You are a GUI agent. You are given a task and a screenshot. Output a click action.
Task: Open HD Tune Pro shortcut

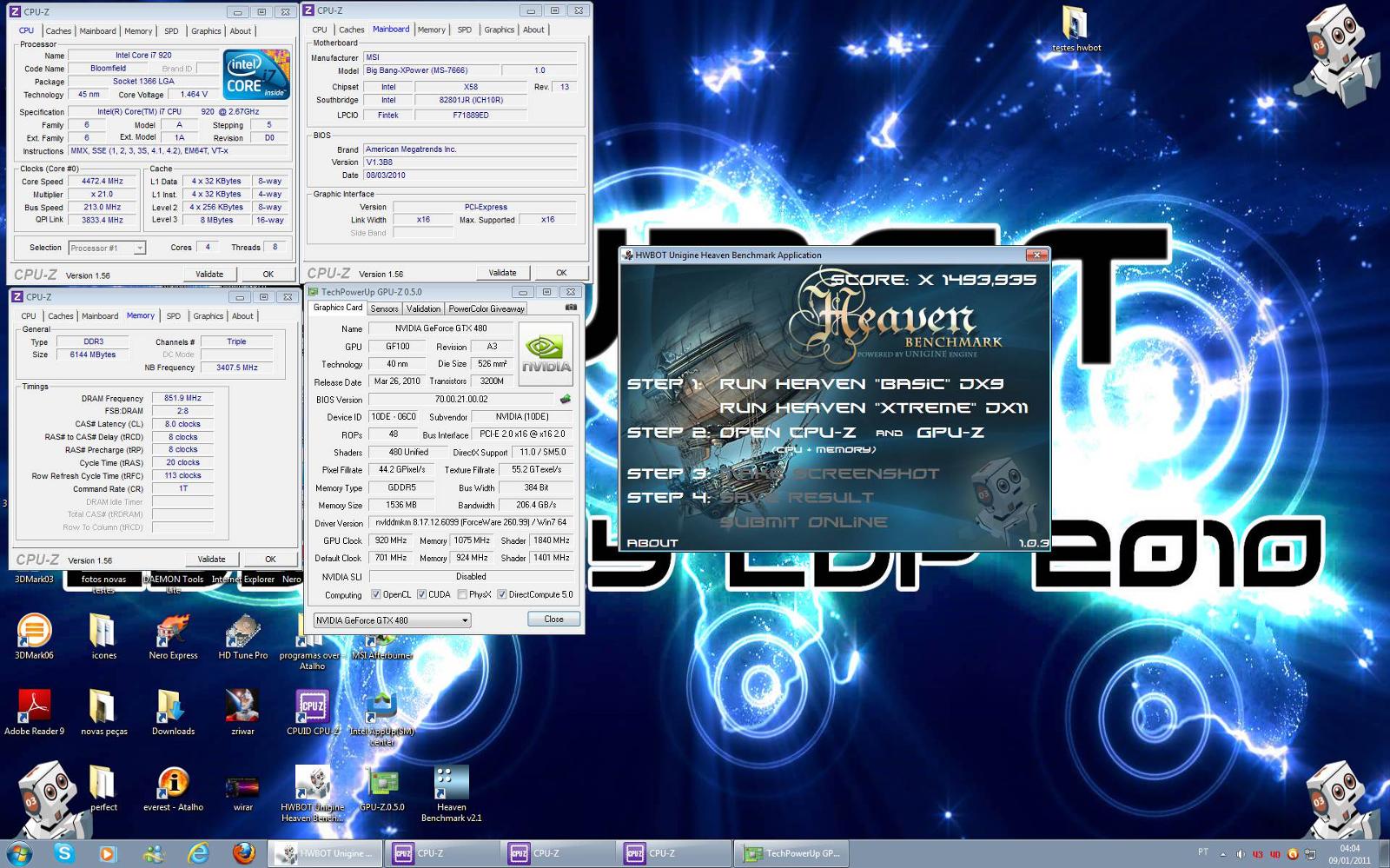click(242, 636)
